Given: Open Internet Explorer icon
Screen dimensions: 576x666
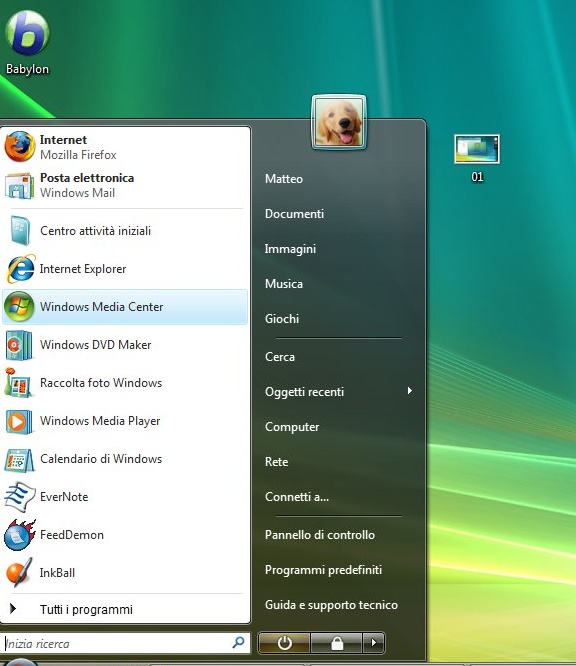Looking at the screenshot, I should [20, 269].
